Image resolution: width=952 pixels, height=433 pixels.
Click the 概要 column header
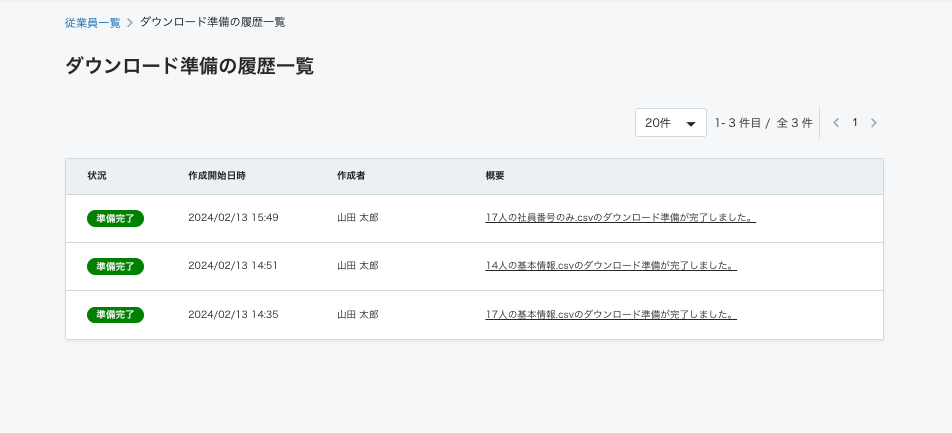click(x=495, y=176)
